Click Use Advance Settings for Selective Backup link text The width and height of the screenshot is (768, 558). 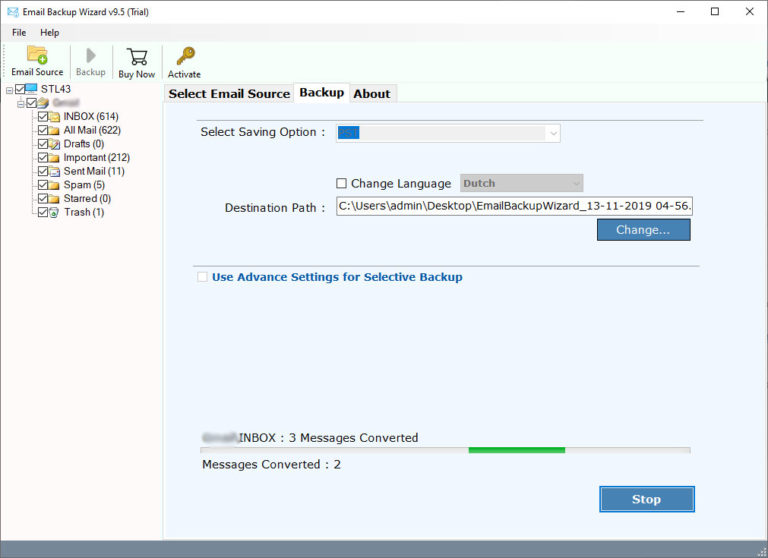337,277
